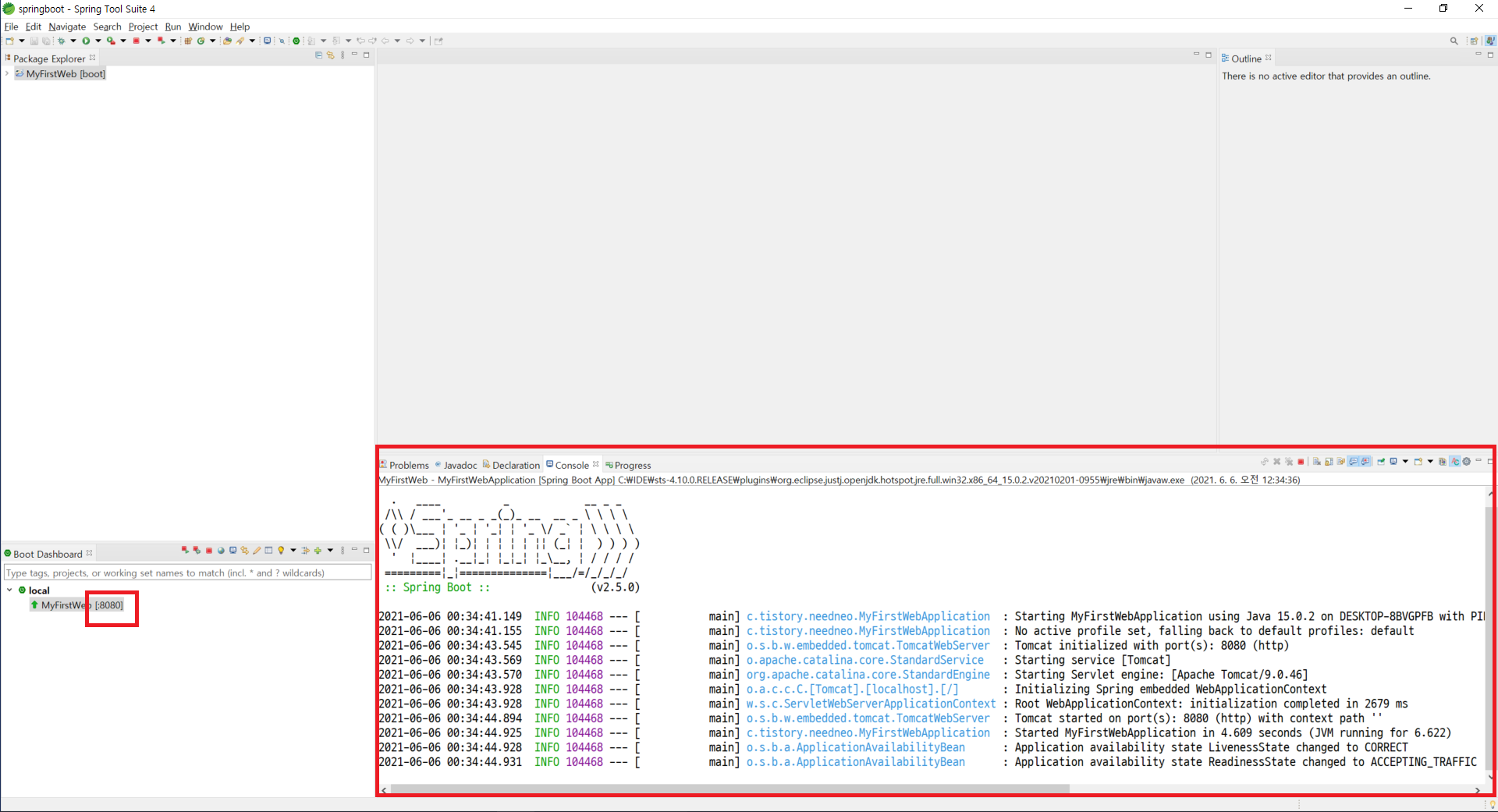Collapse the local node in Boot Dashboard
The height and width of the screenshot is (812, 1498).
pos(9,590)
